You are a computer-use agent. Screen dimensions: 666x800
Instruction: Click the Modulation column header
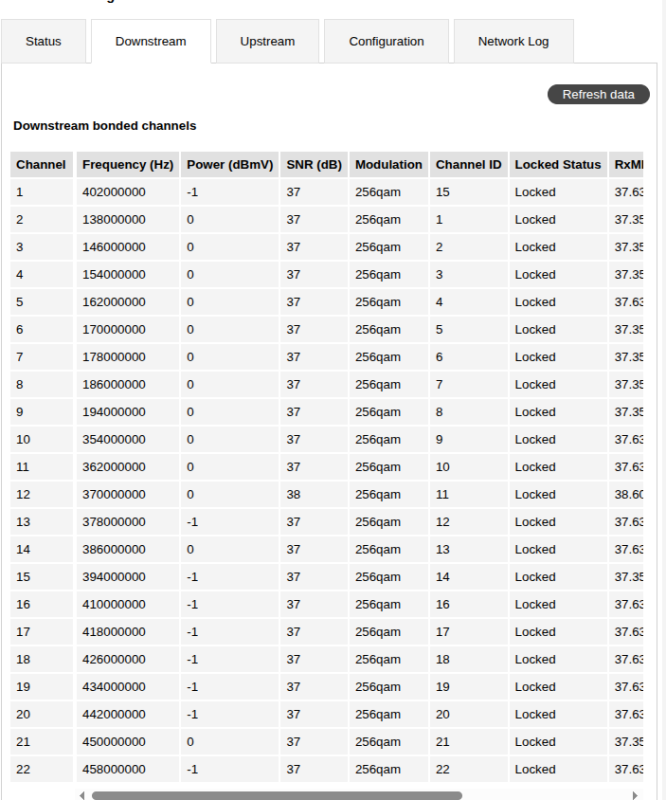coord(388,164)
